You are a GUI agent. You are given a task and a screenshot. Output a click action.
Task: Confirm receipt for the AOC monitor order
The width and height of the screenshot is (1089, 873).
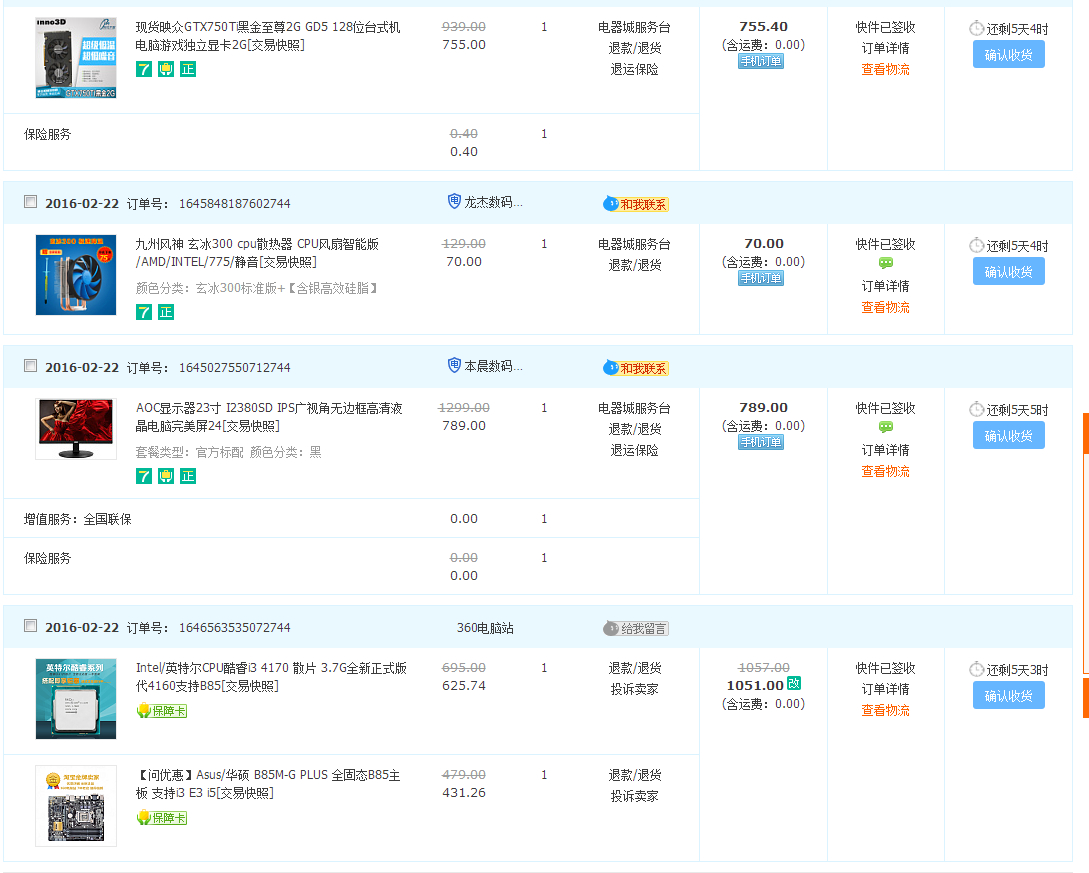pos(1008,435)
